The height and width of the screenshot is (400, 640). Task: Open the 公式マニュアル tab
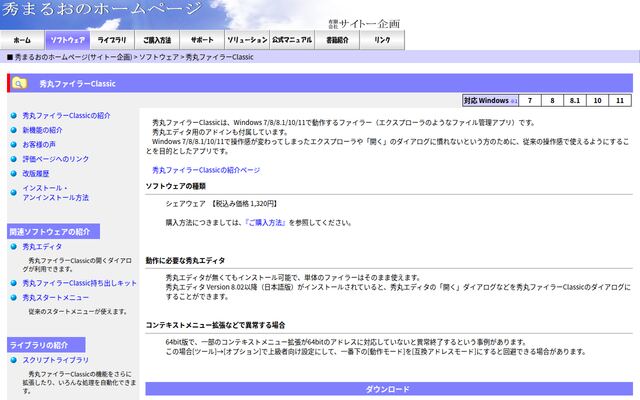tap(292, 40)
